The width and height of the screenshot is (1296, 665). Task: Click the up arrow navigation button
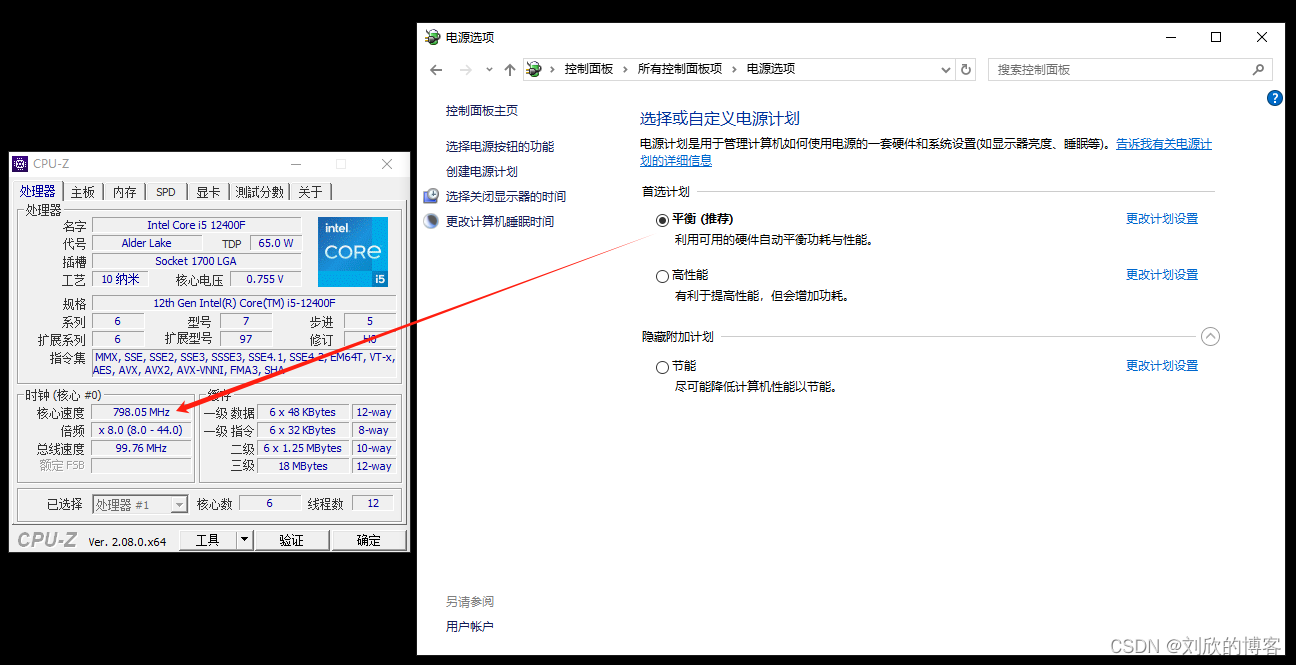(x=510, y=70)
